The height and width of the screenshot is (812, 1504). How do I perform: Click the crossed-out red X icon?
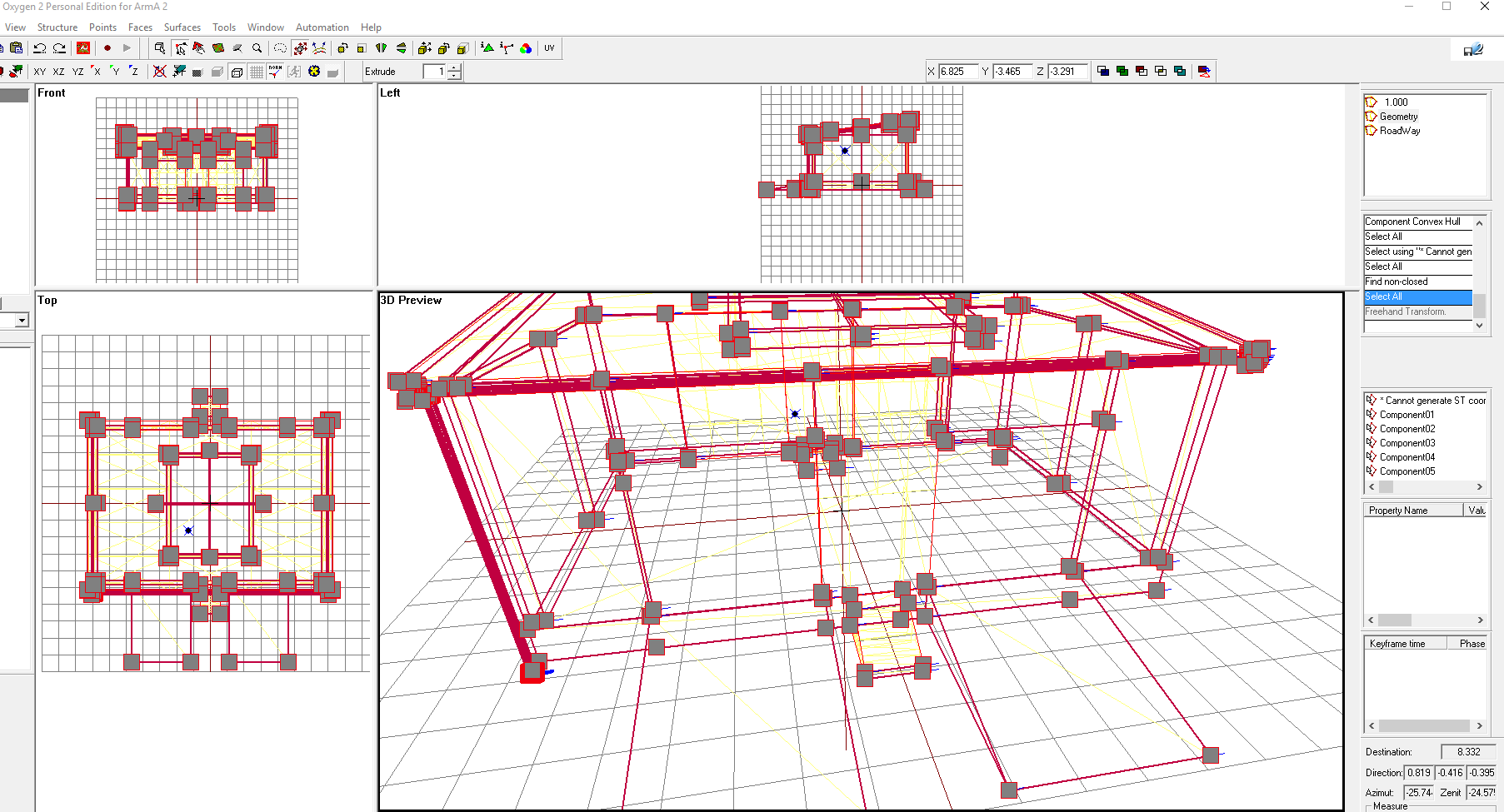pos(160,72)
